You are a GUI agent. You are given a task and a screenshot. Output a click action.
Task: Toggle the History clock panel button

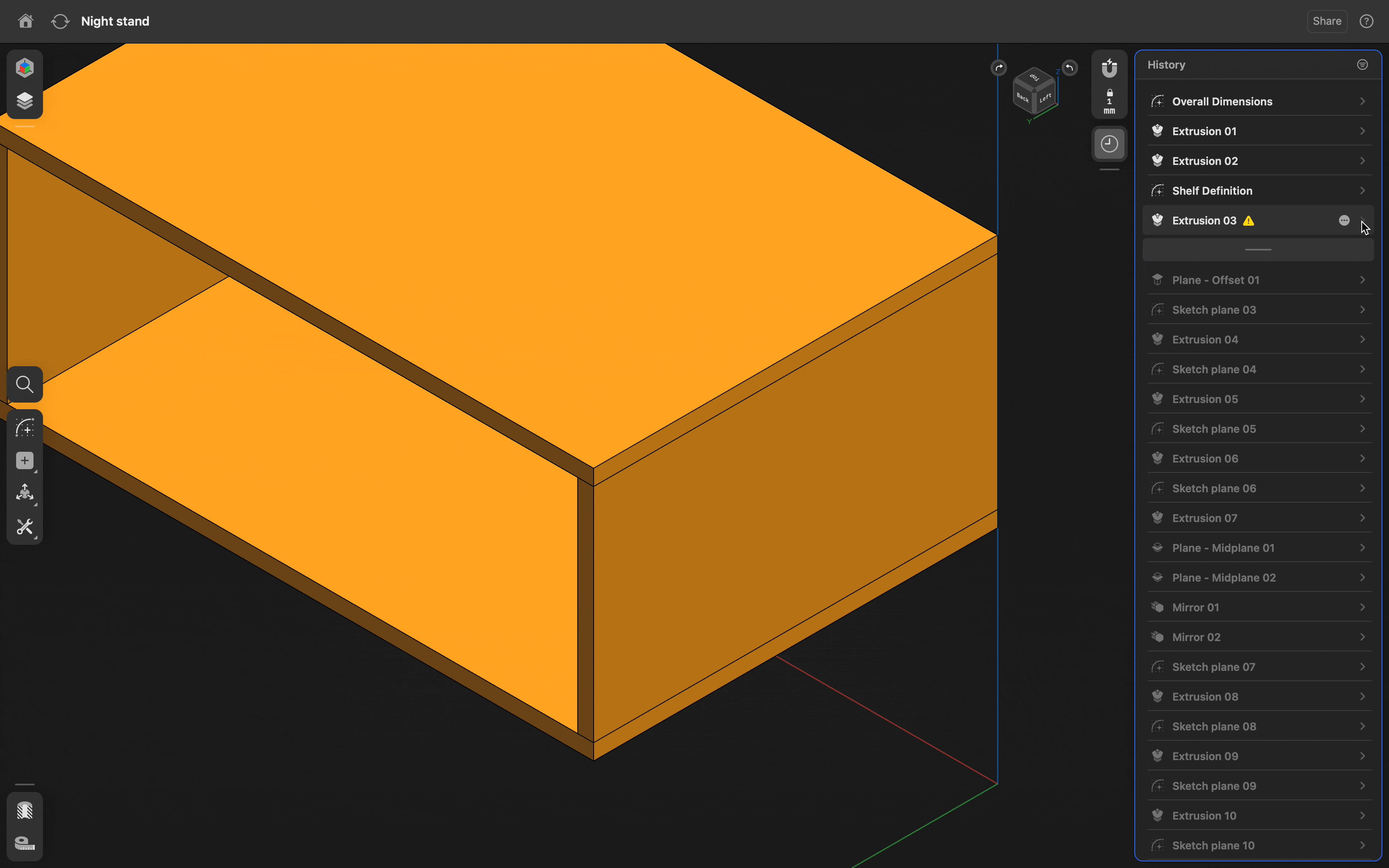tap(1109, 143)
